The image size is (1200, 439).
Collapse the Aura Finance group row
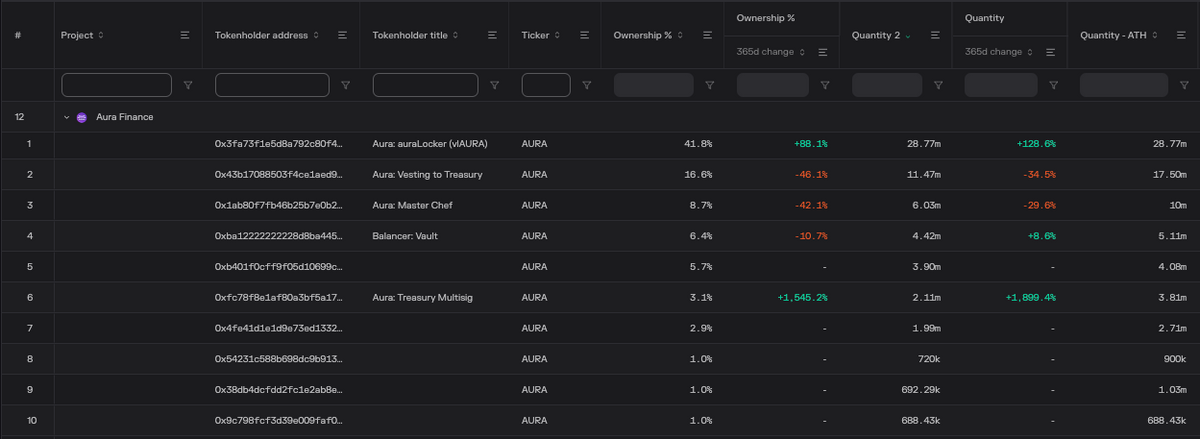(67, 117)
